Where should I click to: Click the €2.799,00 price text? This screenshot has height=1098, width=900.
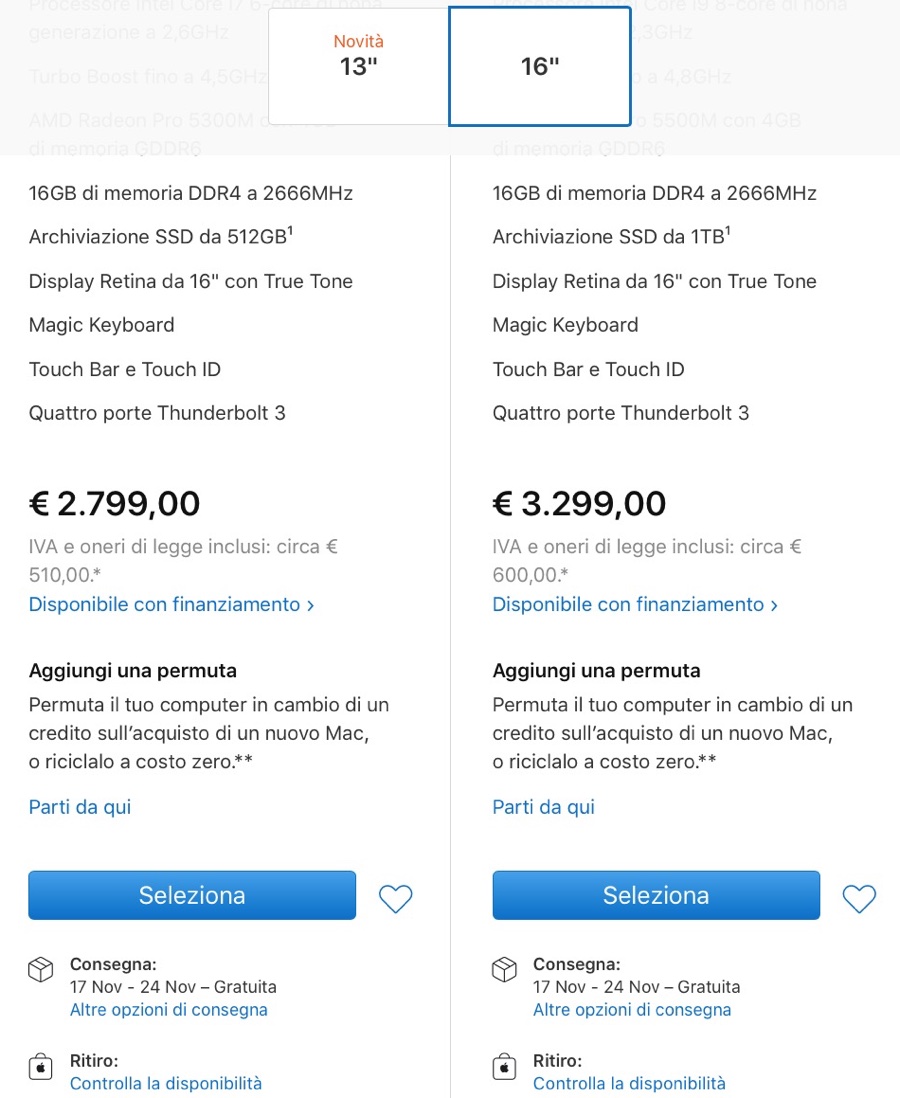point(115,503)
